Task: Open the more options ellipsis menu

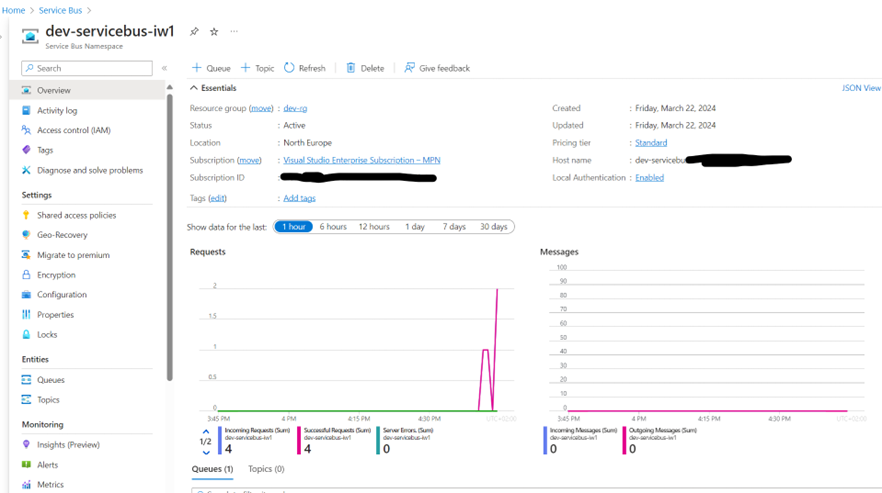Action: tap(234, 32)
